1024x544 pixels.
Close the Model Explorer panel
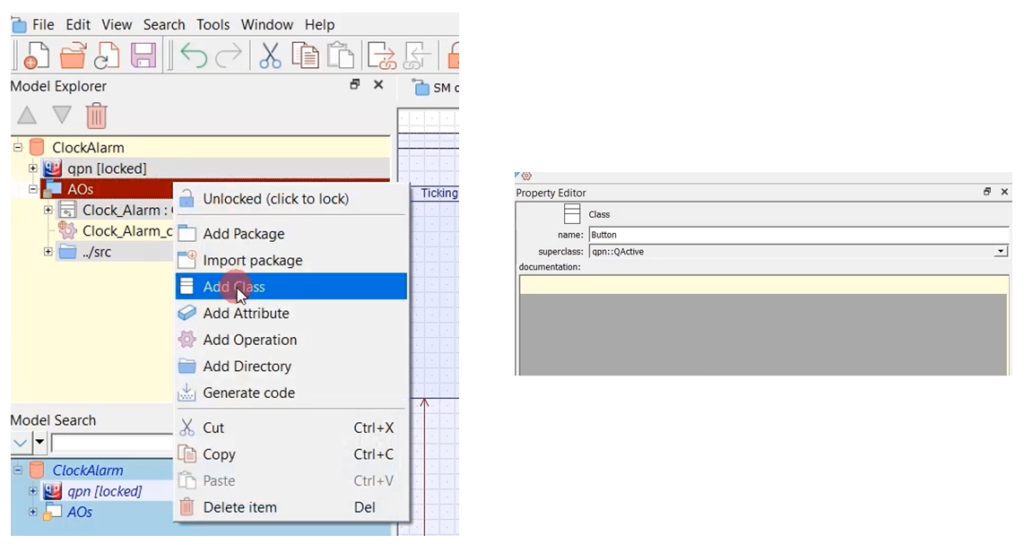(378, 84)
